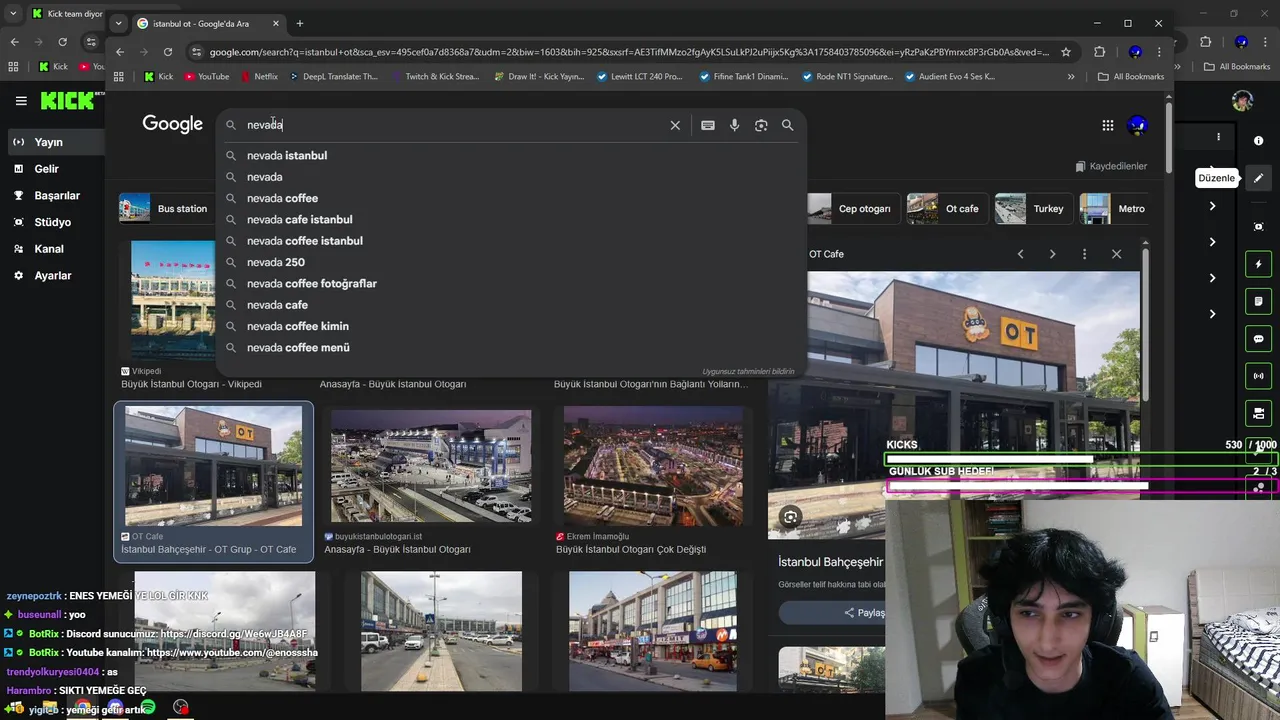Image resolution: width=1280 pixels, height=720 pixels.
Task: Filter images by Bus station chip
Action: (x=165, y=209)
